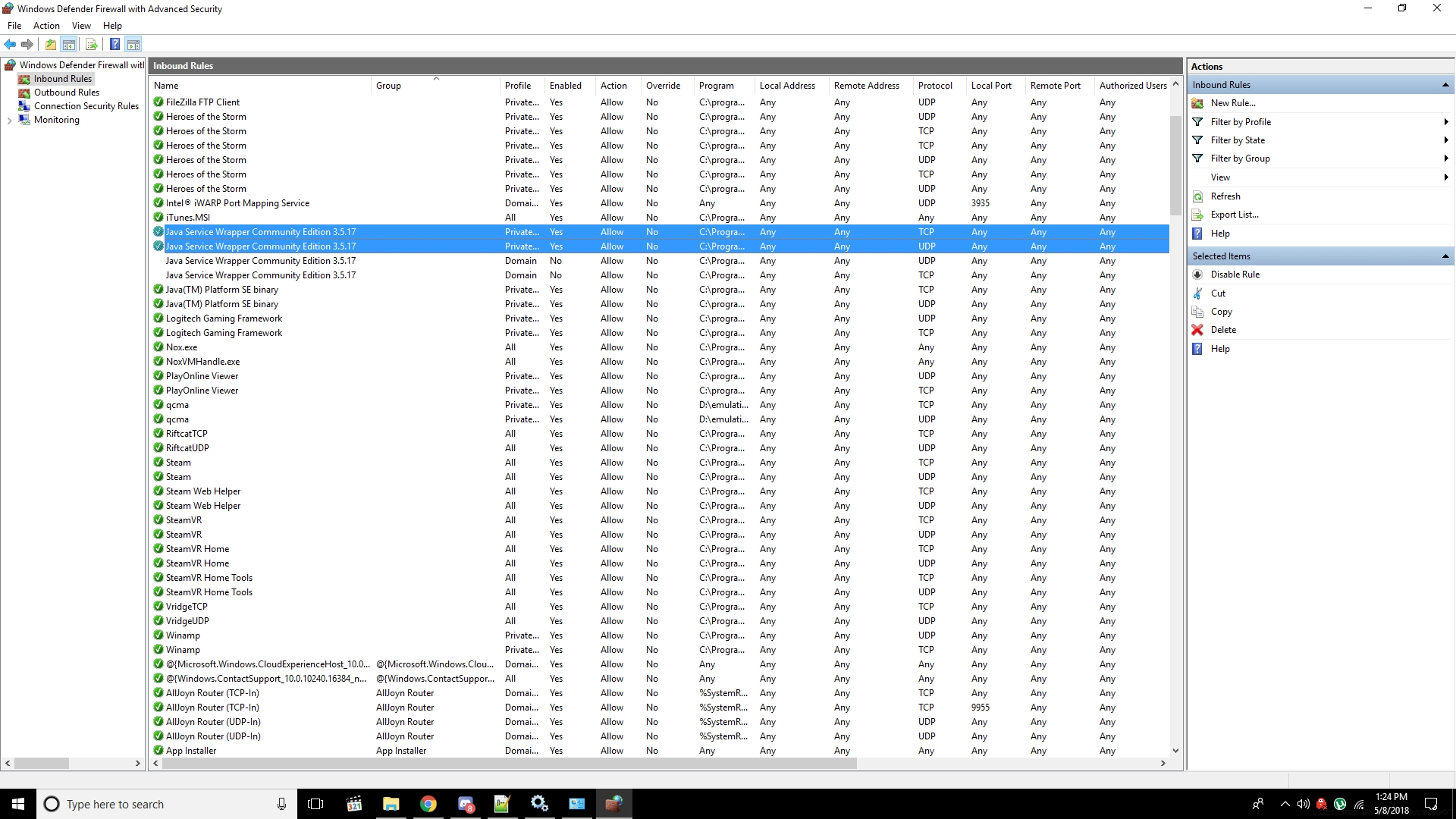
Task: Open Windows Start menu
Action: click(18, 804)
